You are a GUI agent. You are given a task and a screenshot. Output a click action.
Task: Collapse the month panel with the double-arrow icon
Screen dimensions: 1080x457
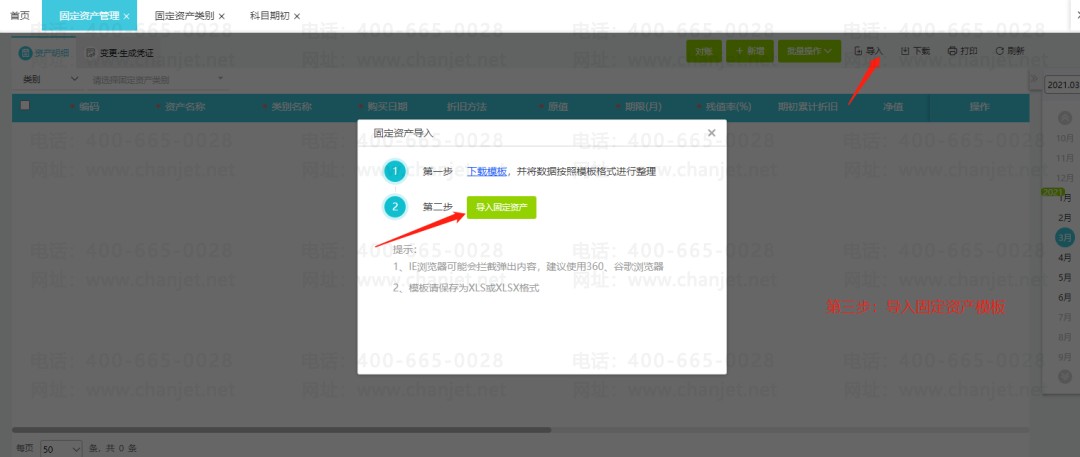coord(1034,79)
